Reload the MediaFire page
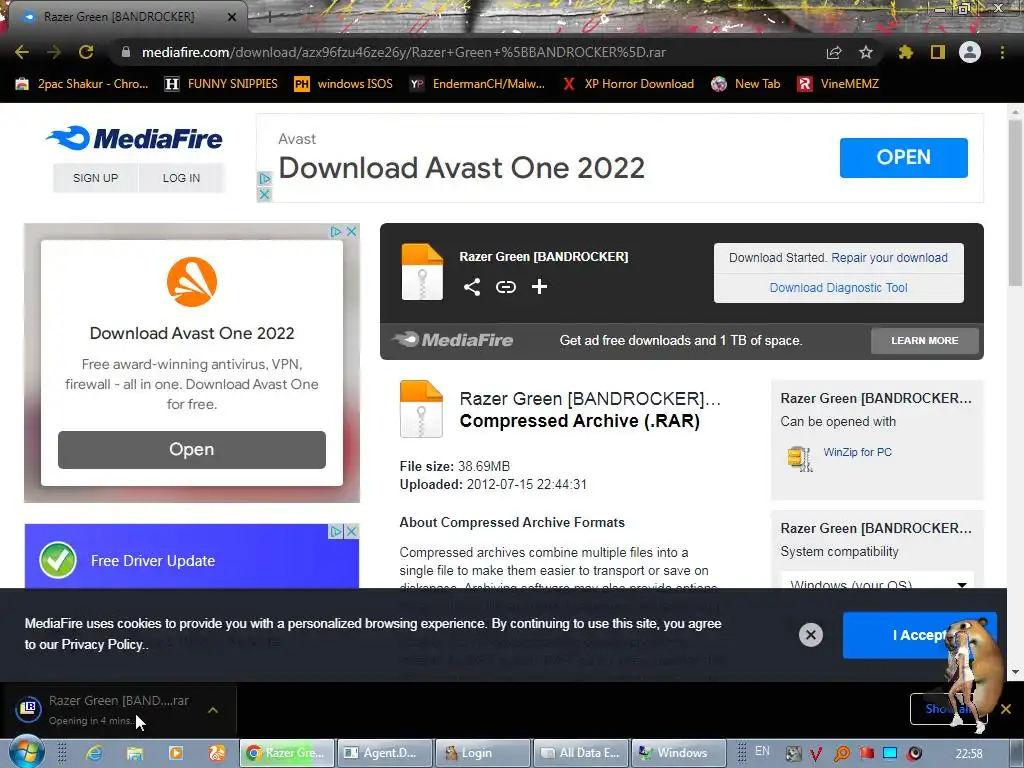1024x768 pixels. click(x=86, y=52)
